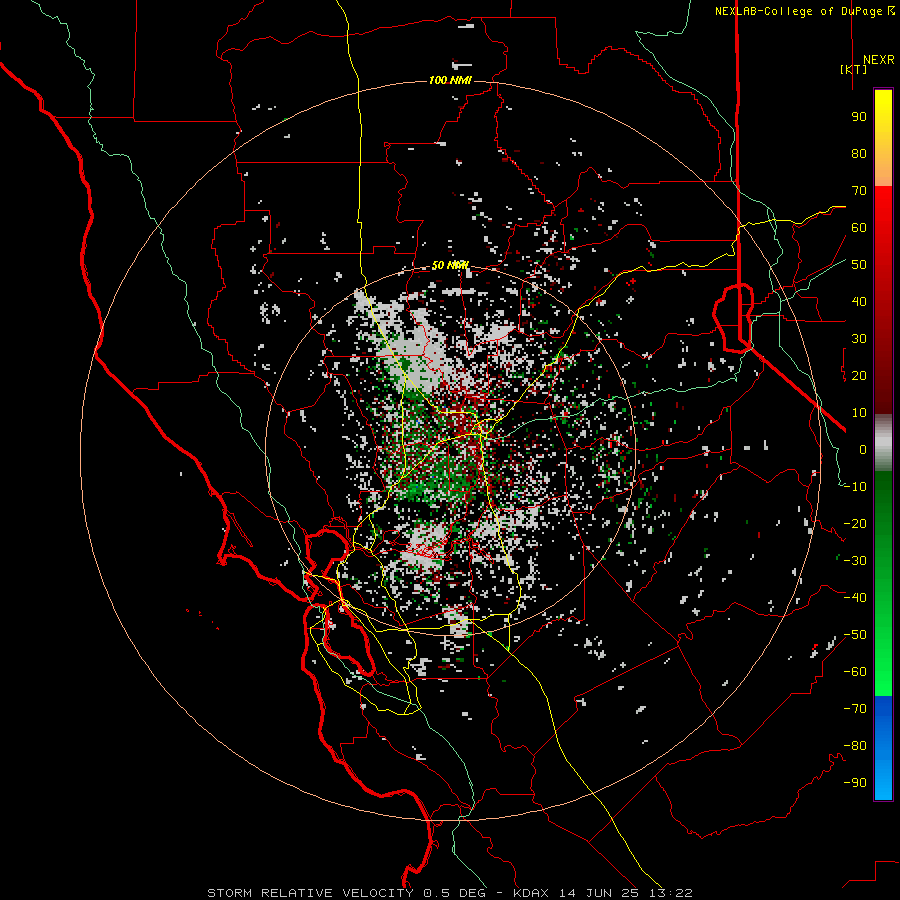Image resolution: width=900 pixels, height=900 pixels.
Task: Click the -10 value on velocity scale
Action: coord(855,487)
